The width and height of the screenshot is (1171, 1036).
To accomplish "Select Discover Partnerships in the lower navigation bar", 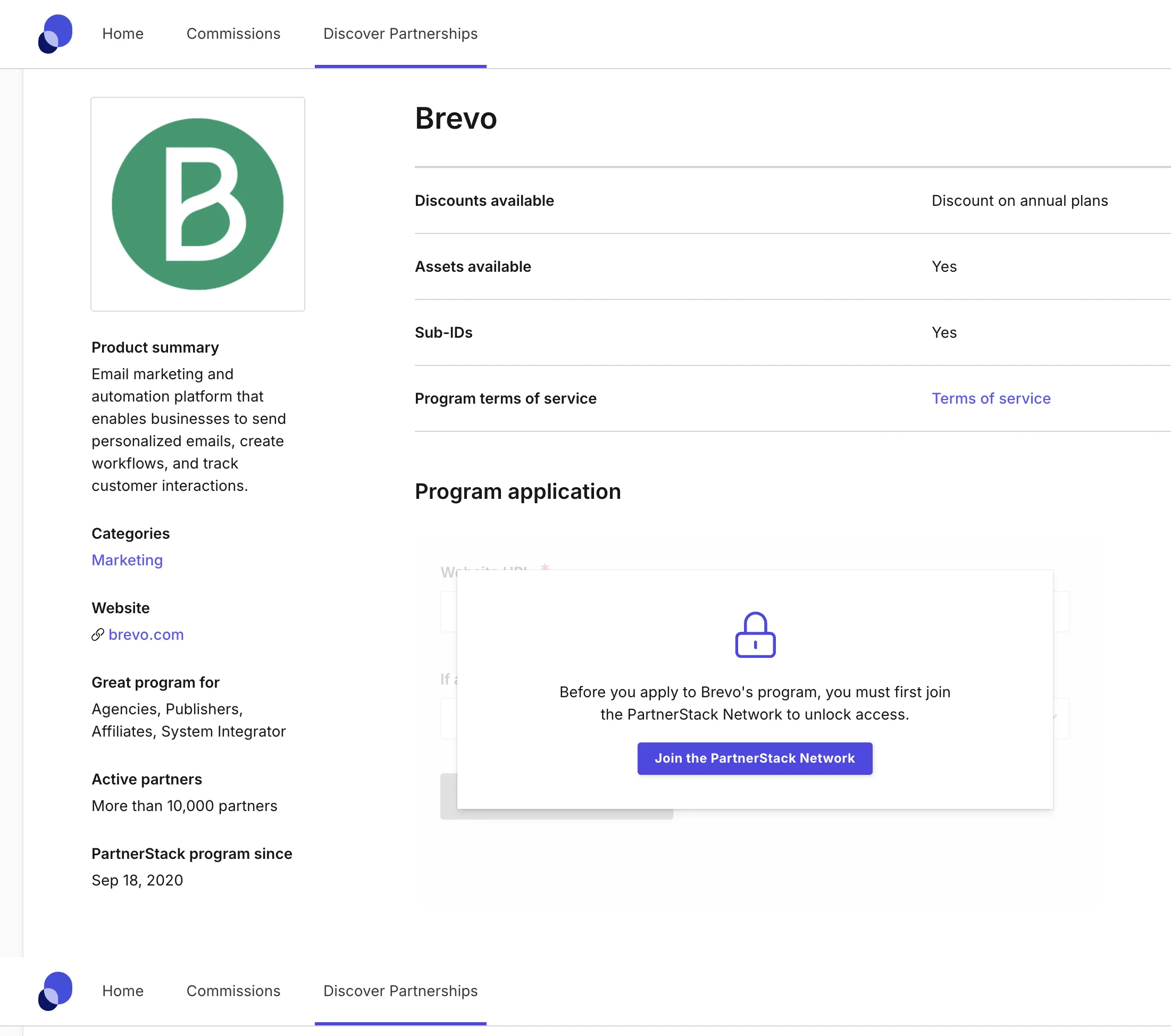I will pos(400,991).
